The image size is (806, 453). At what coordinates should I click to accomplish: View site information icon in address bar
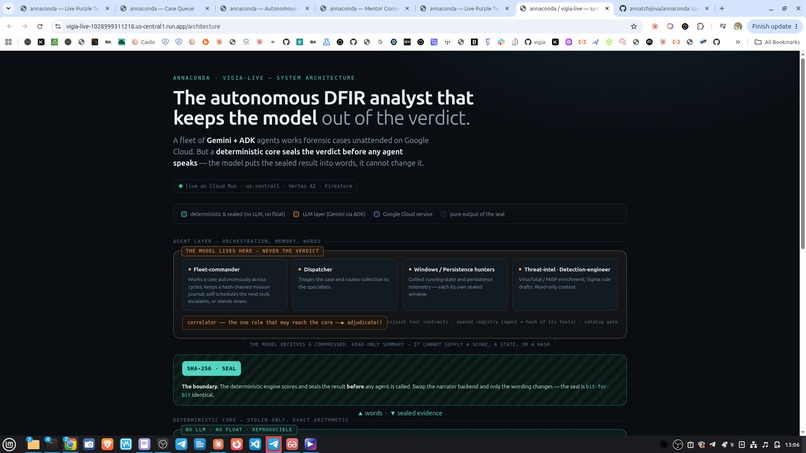tap(58, 26)
